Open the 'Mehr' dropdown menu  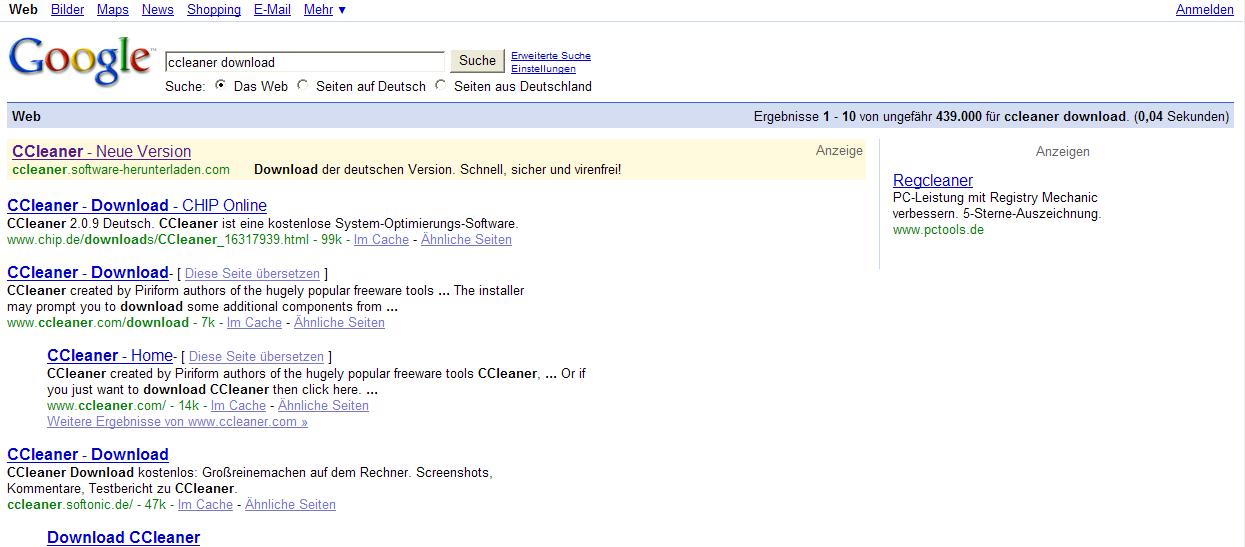click(324, 9)
